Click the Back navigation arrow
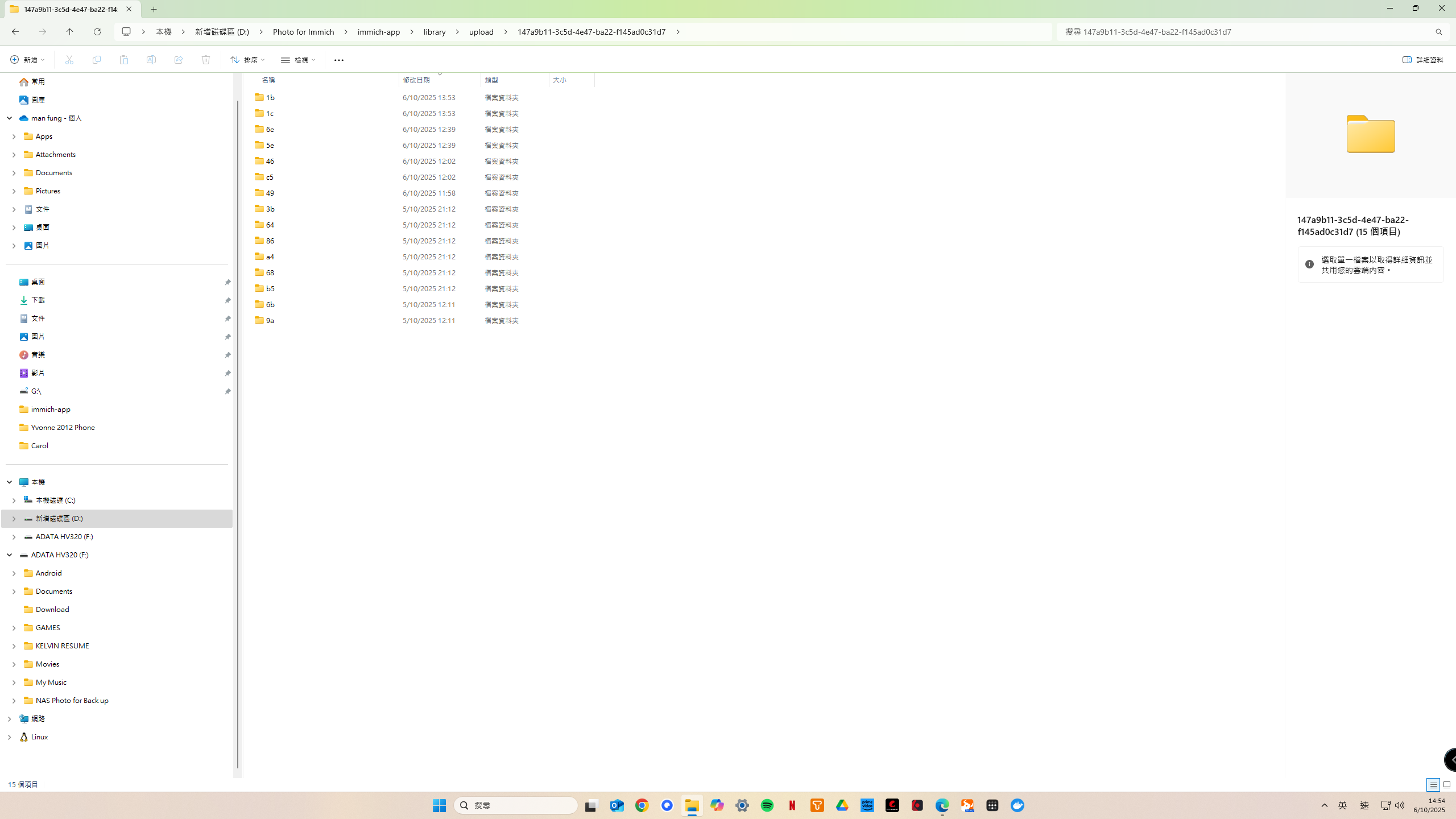Image resolution: width=1456 pixels, height=819 pixels. tap(15, 32)
